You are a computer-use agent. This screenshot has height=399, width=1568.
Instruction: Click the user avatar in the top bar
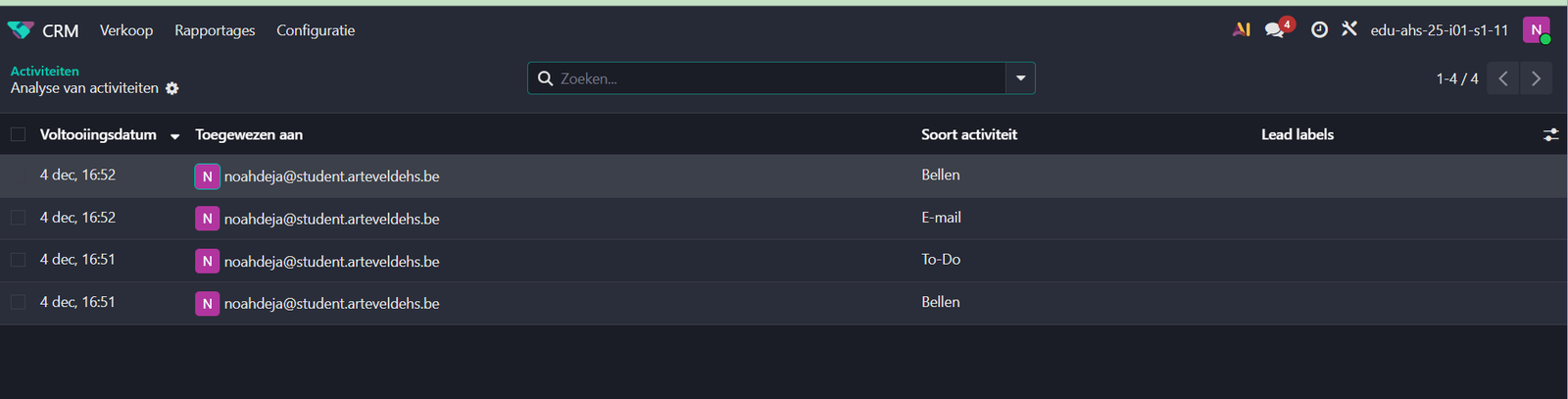(x=1536, y=30)
